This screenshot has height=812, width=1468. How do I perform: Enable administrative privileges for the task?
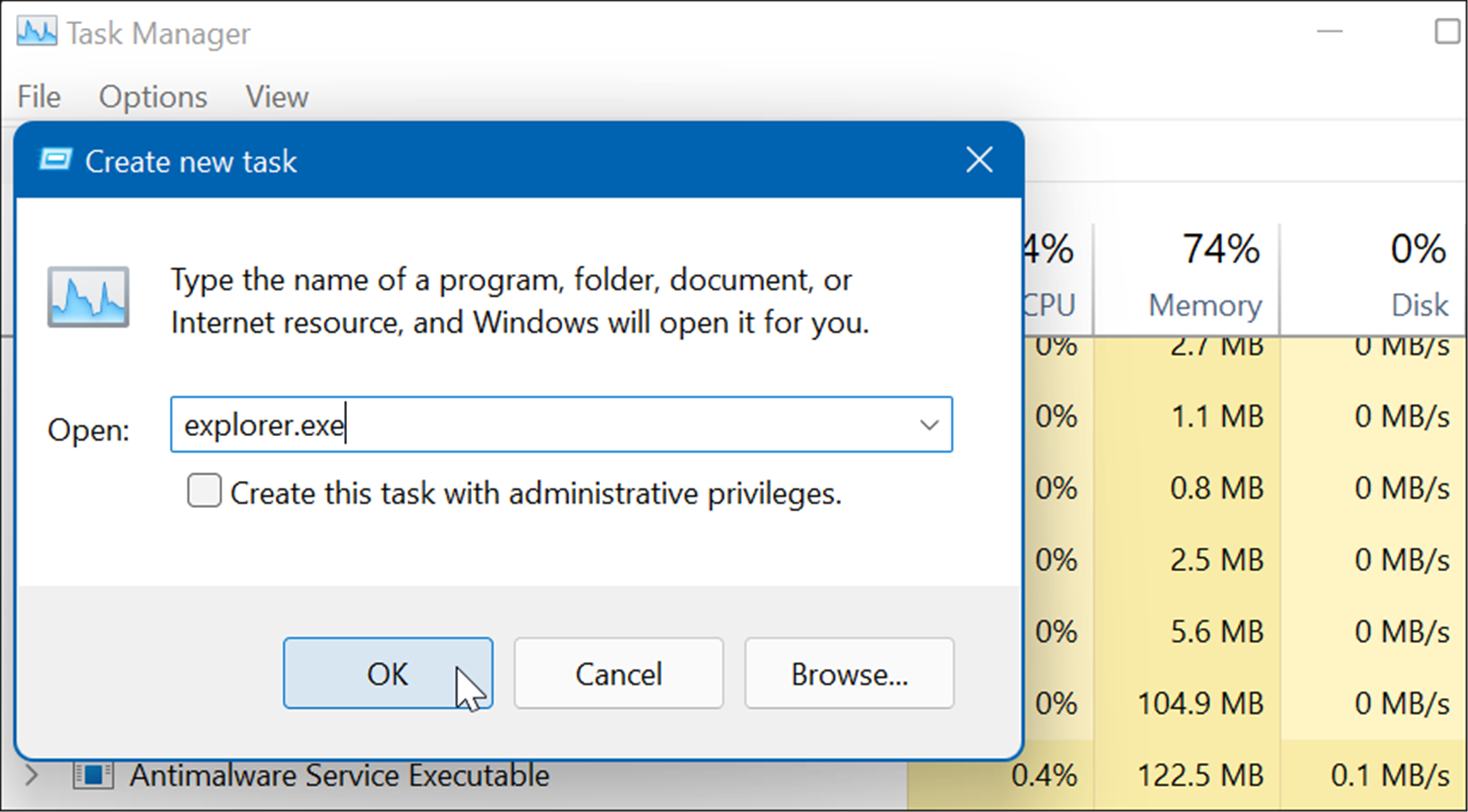204,491
